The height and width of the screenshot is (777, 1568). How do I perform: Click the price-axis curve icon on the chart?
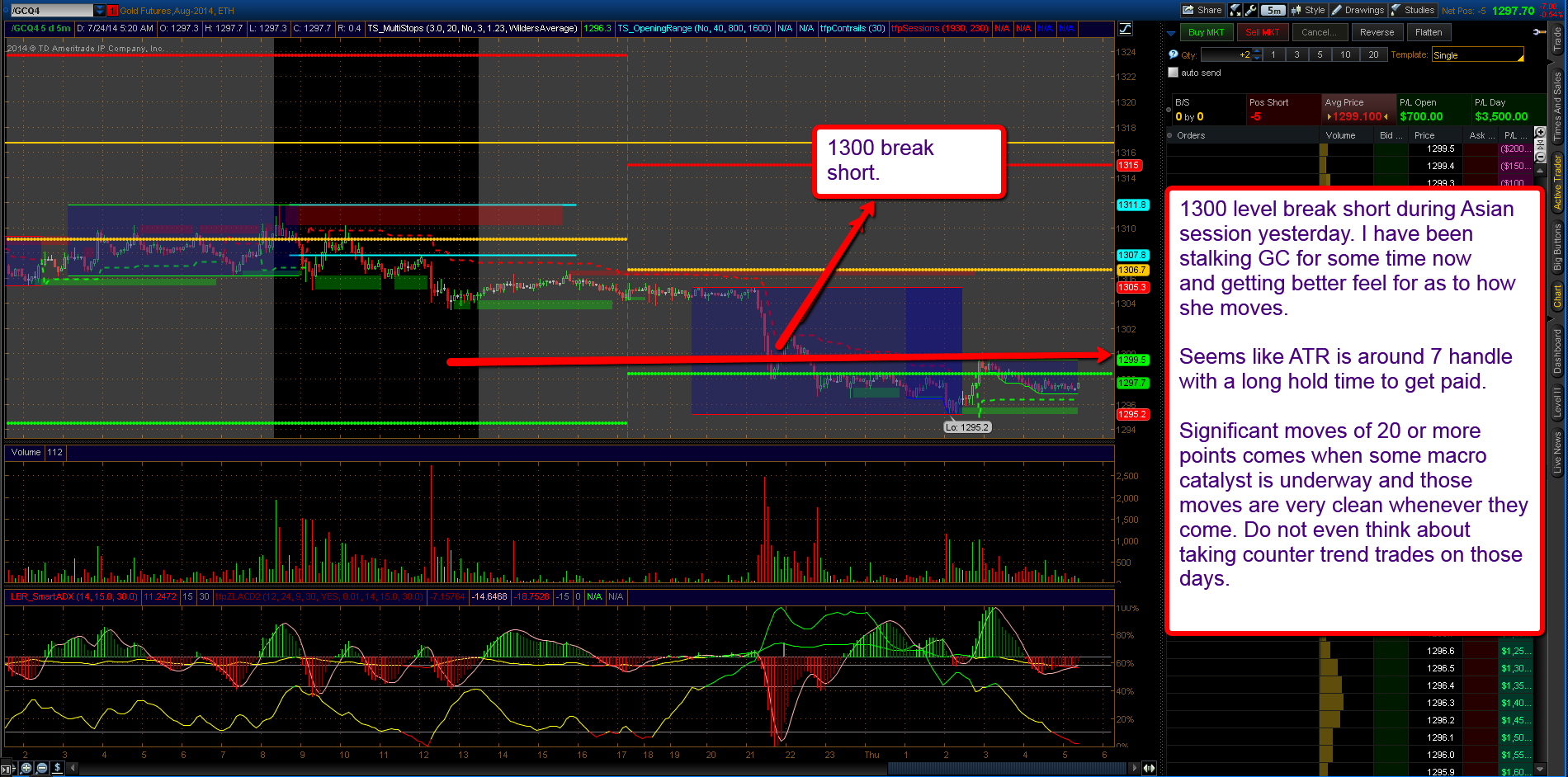[x=1126, y=29]
